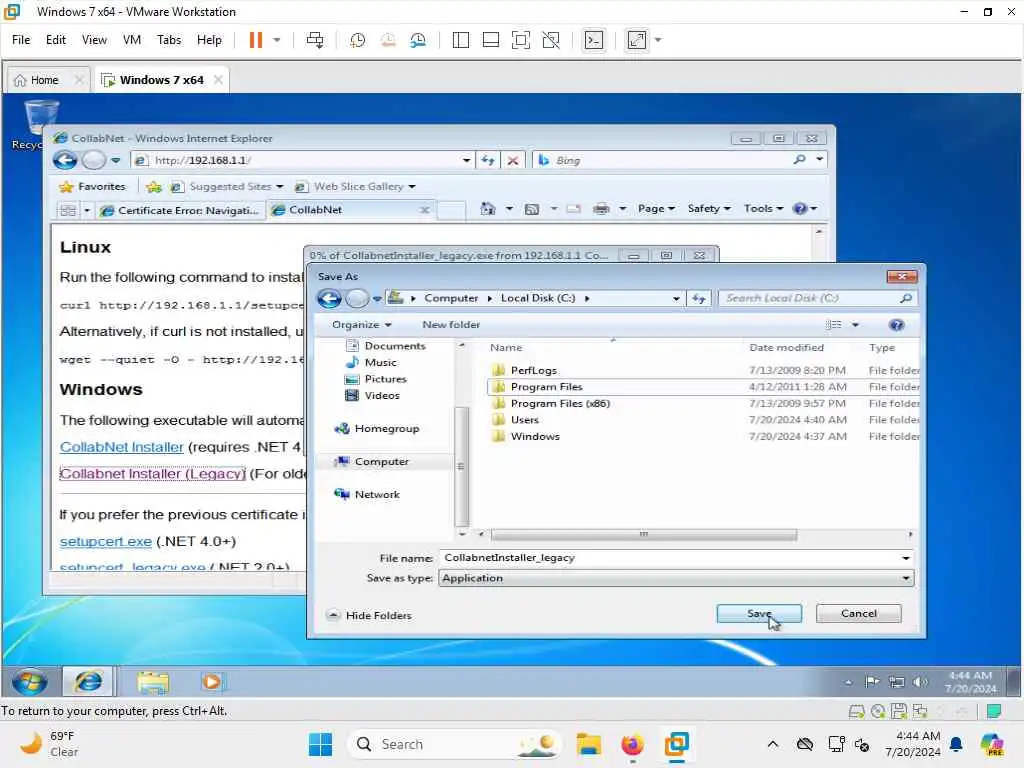
Task: Switch to Unity mode icon
Action: (x=551, y=40)
